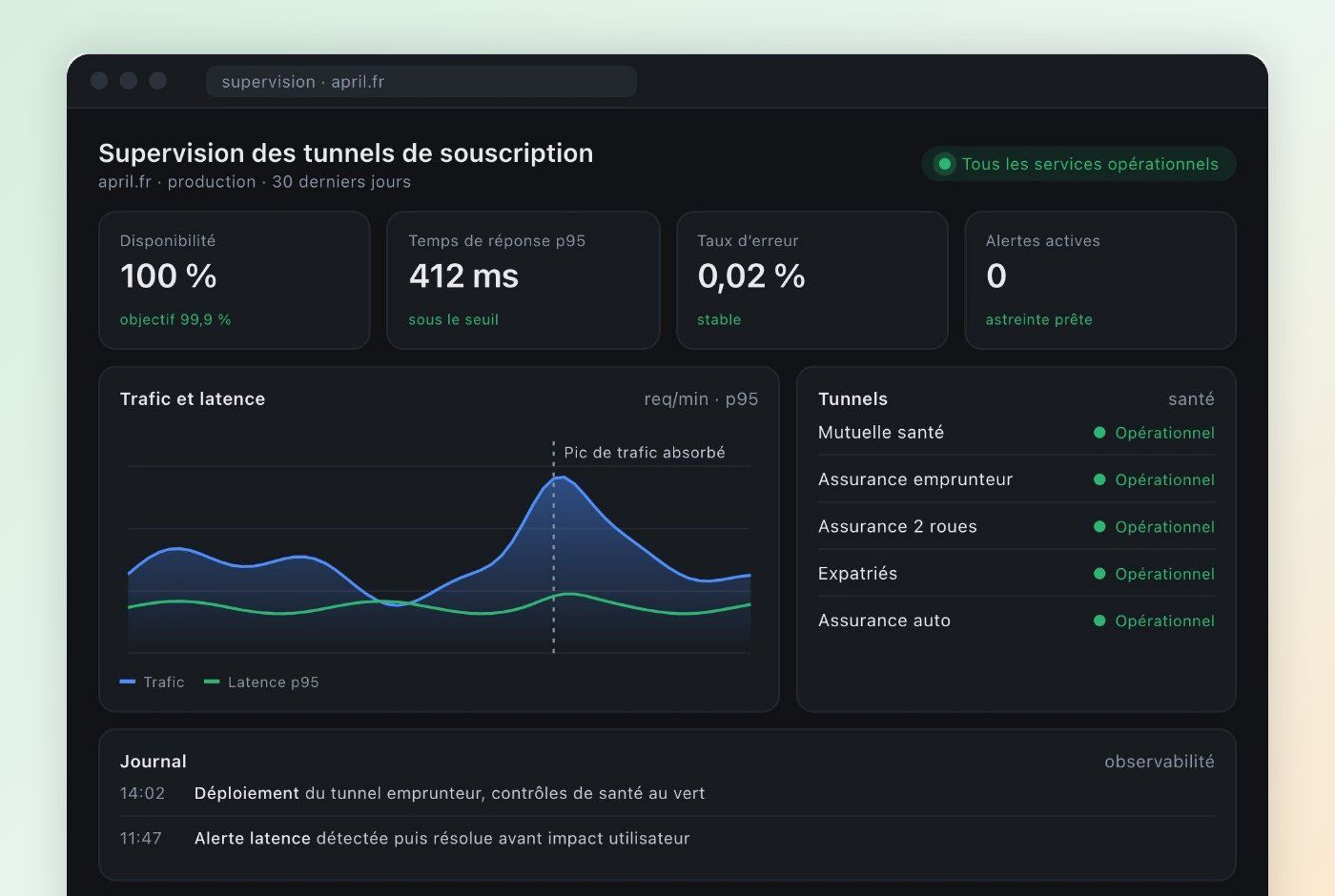
Task: Click Opérationnel status of Expatriés
Action: click(x=1164, y=574)
